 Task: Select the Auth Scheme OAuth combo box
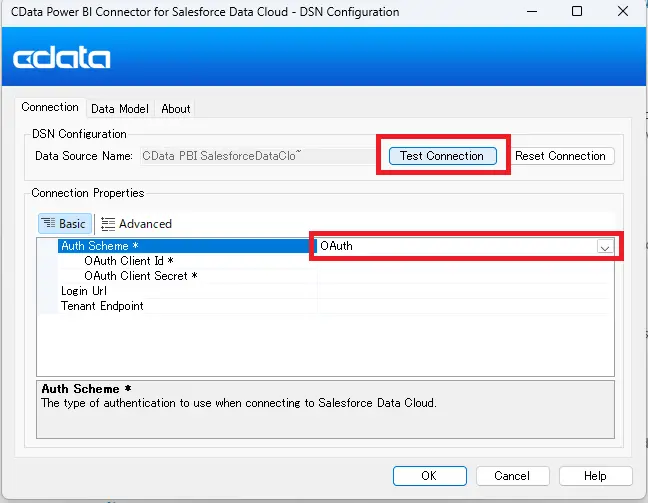click(x=456, y=246)
